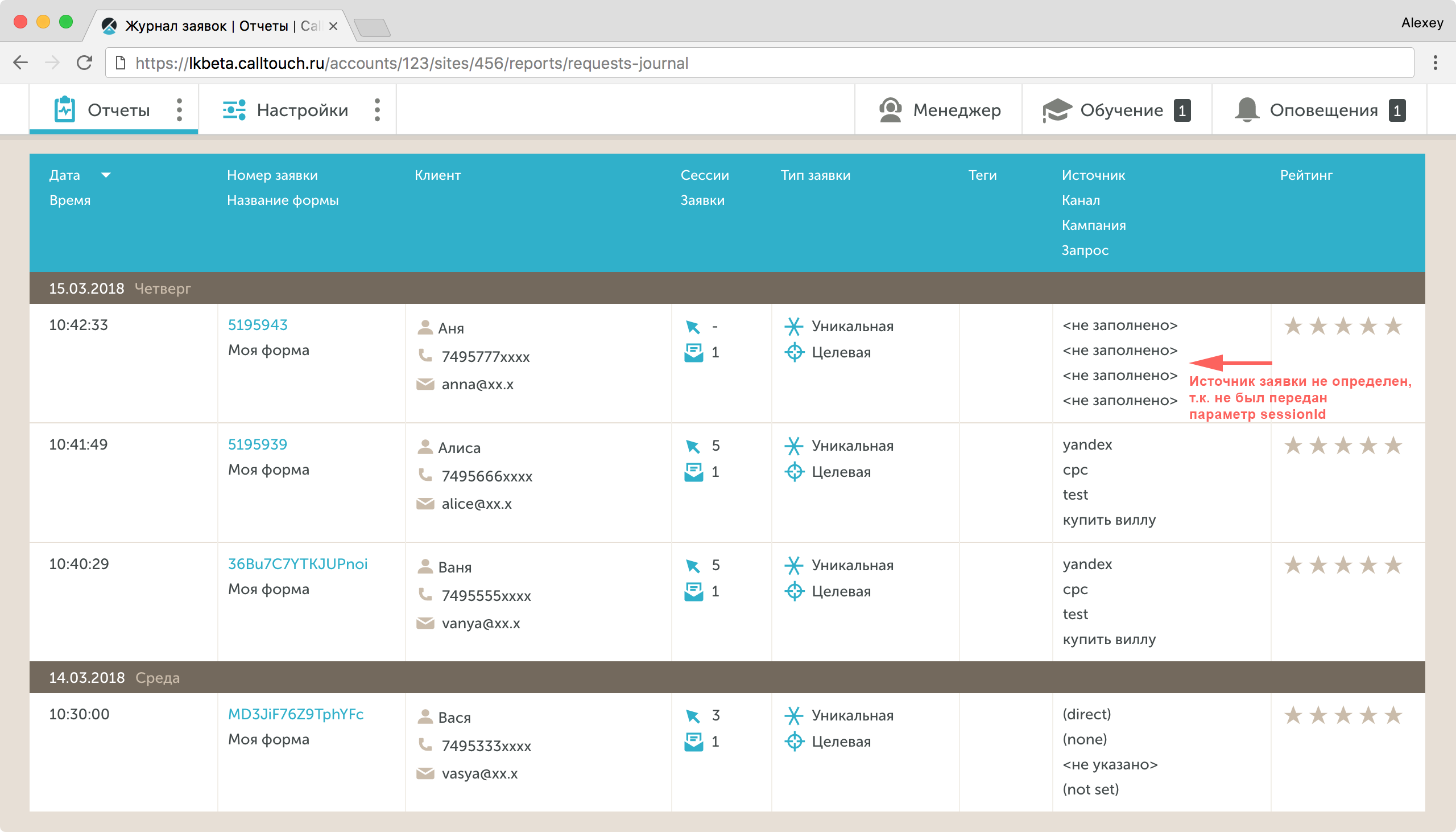Click the 15.03.2018 Четверг date row

[x=727, y=288]
